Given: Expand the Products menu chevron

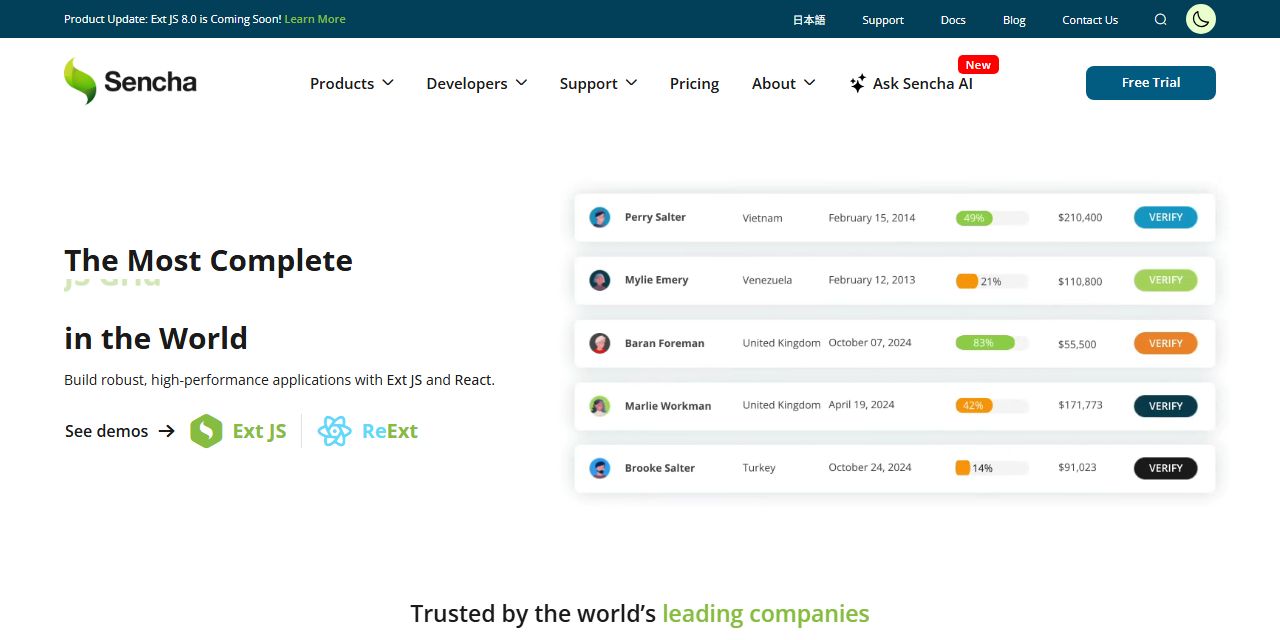Looking at the screenshot, I should (388, 83).
